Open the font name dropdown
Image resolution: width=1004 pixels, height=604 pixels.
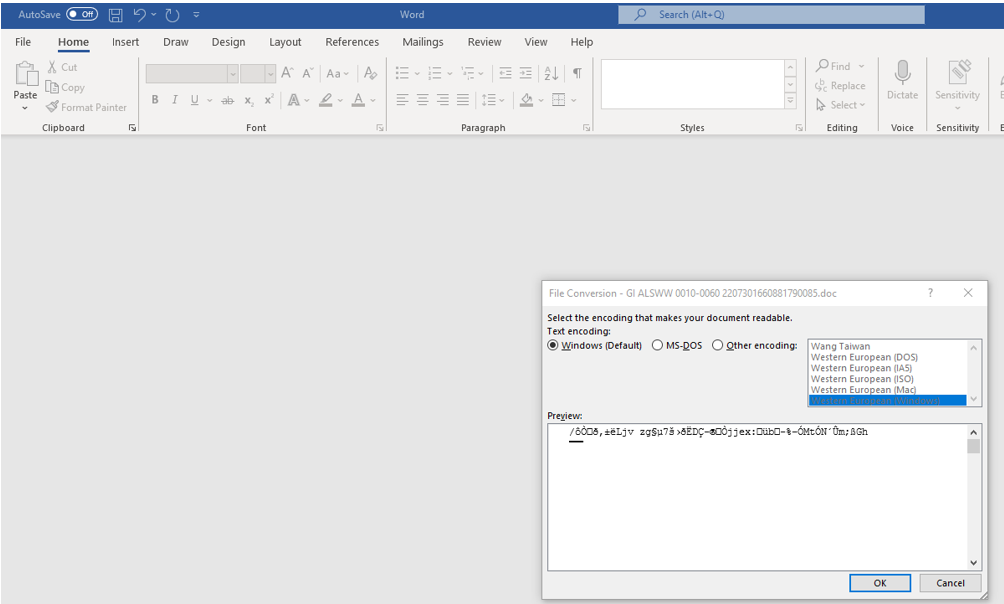(232, 74)
